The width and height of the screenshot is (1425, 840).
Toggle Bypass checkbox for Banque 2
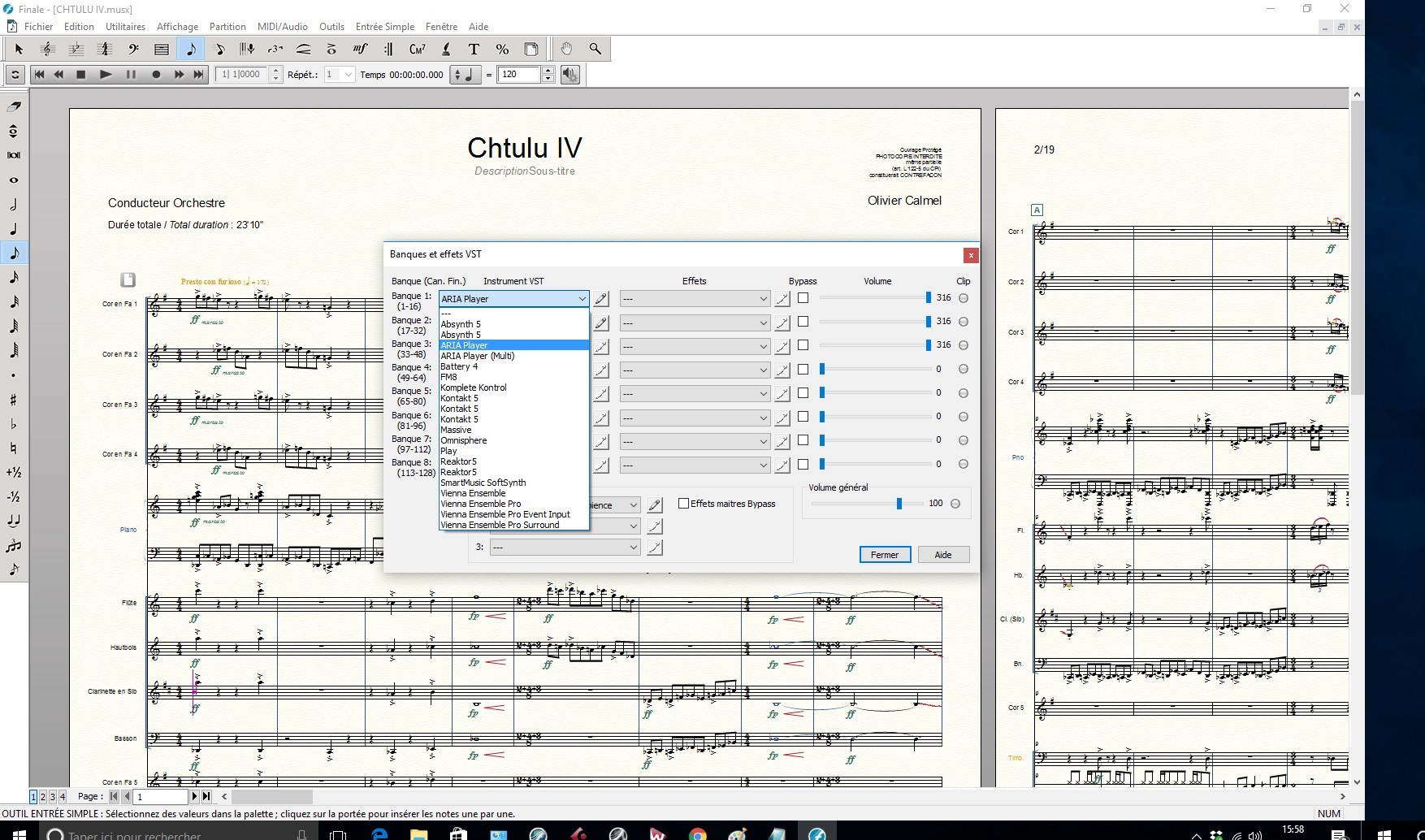point(803,322)
